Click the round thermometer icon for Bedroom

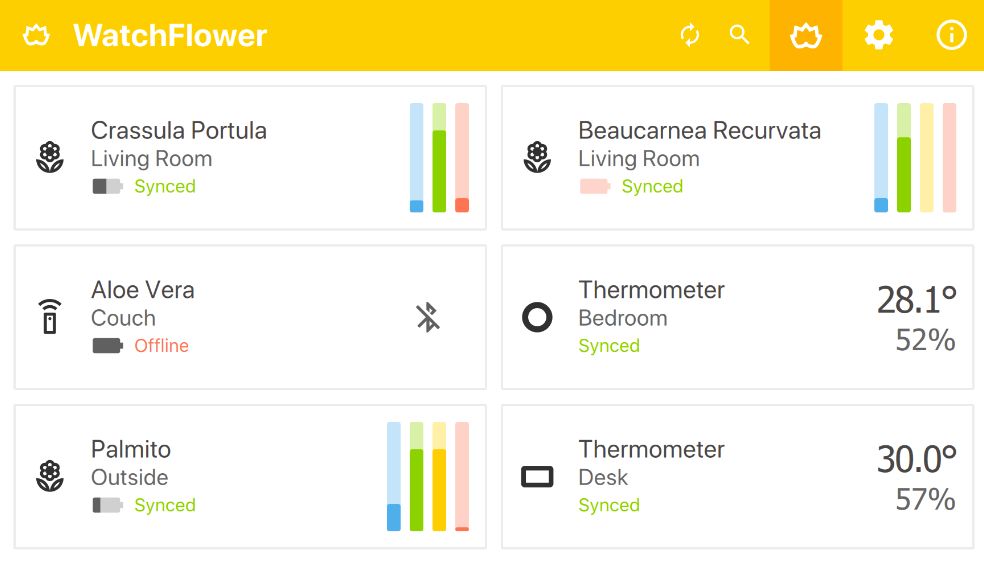click(537, 317)
